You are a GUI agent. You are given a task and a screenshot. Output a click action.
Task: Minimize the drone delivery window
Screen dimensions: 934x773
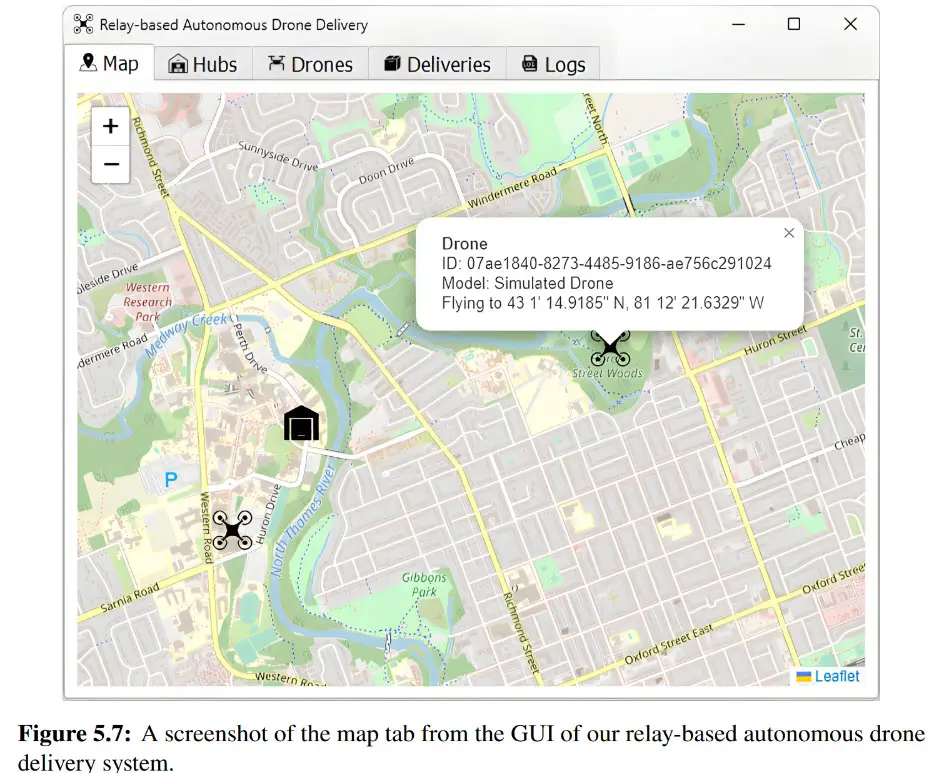tap(737, 24)
